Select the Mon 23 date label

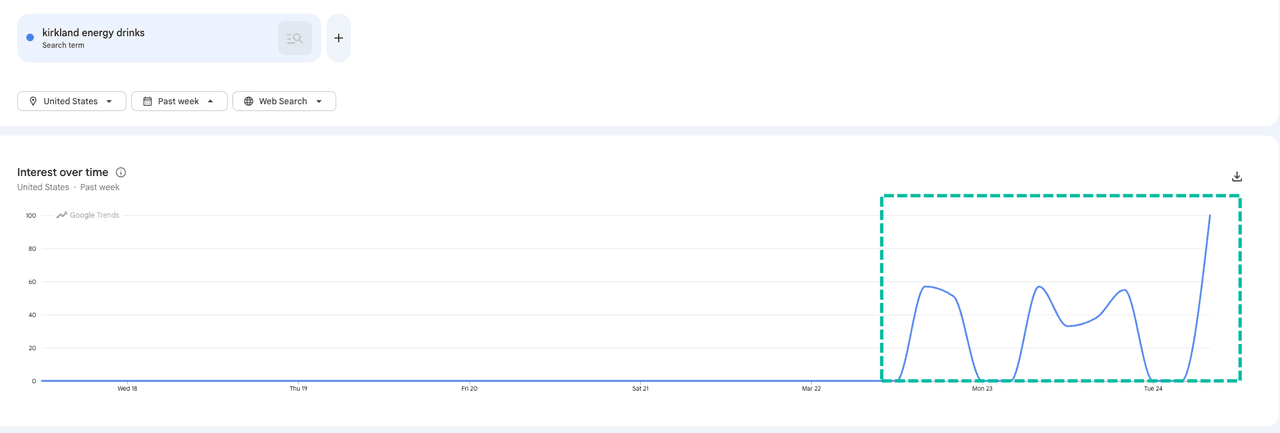tap(982, 388)
